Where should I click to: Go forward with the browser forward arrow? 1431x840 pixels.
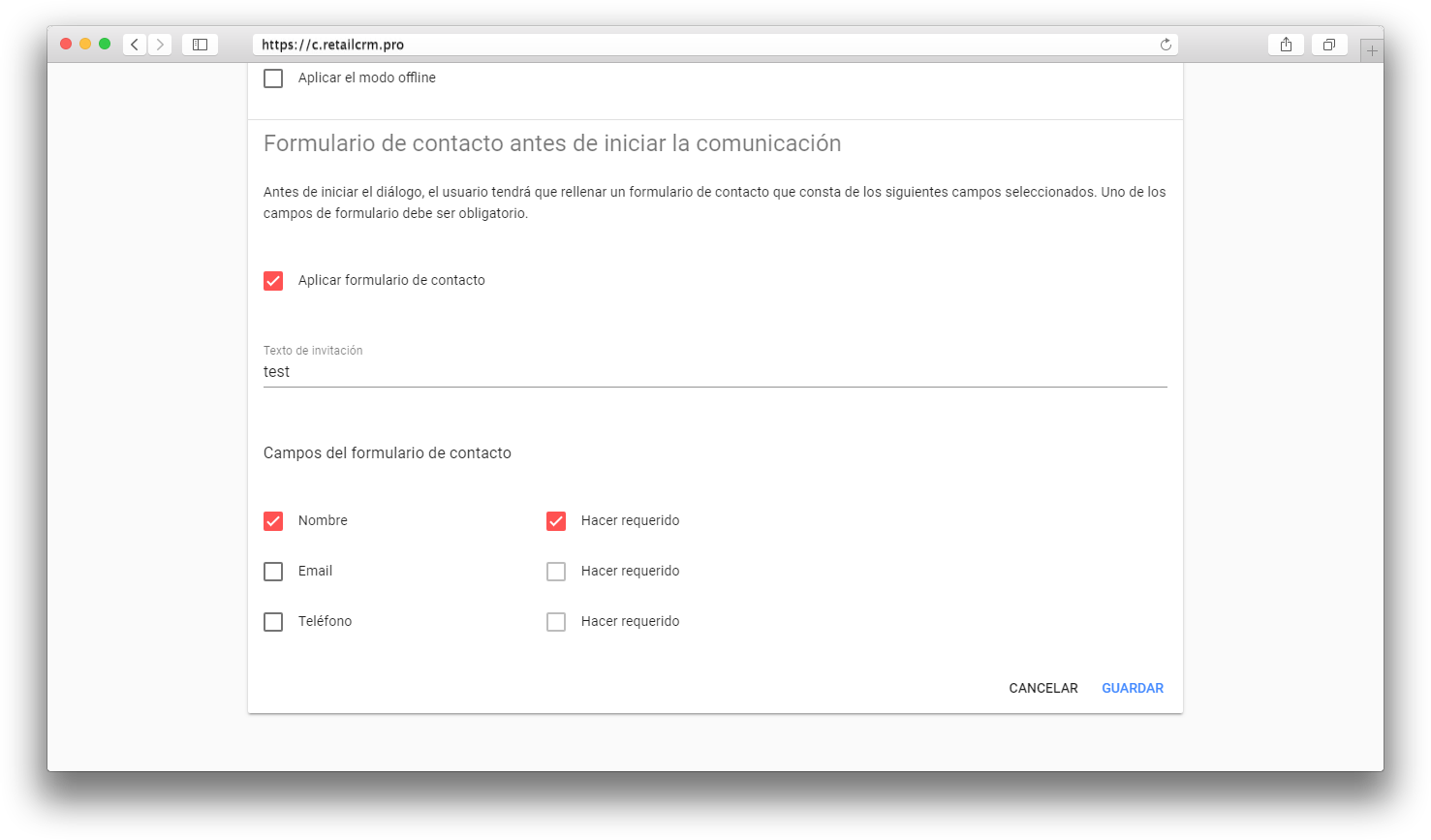(x=160, y=45)
